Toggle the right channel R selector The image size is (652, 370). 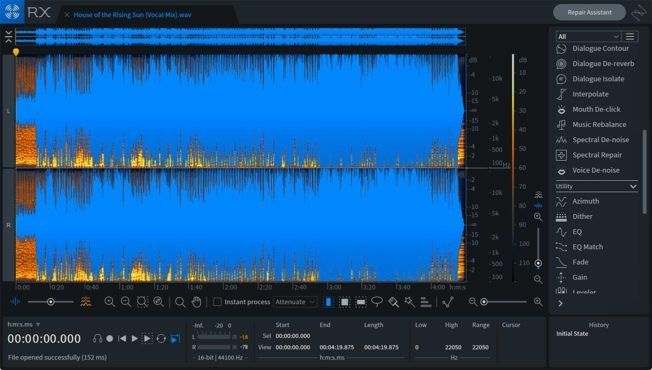pos(8,225)
